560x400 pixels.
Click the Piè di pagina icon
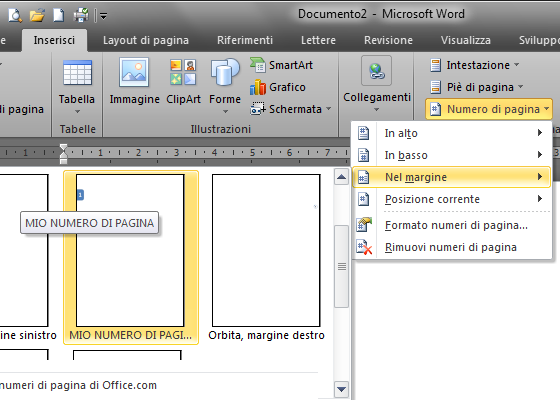click(x=436, y=87)
